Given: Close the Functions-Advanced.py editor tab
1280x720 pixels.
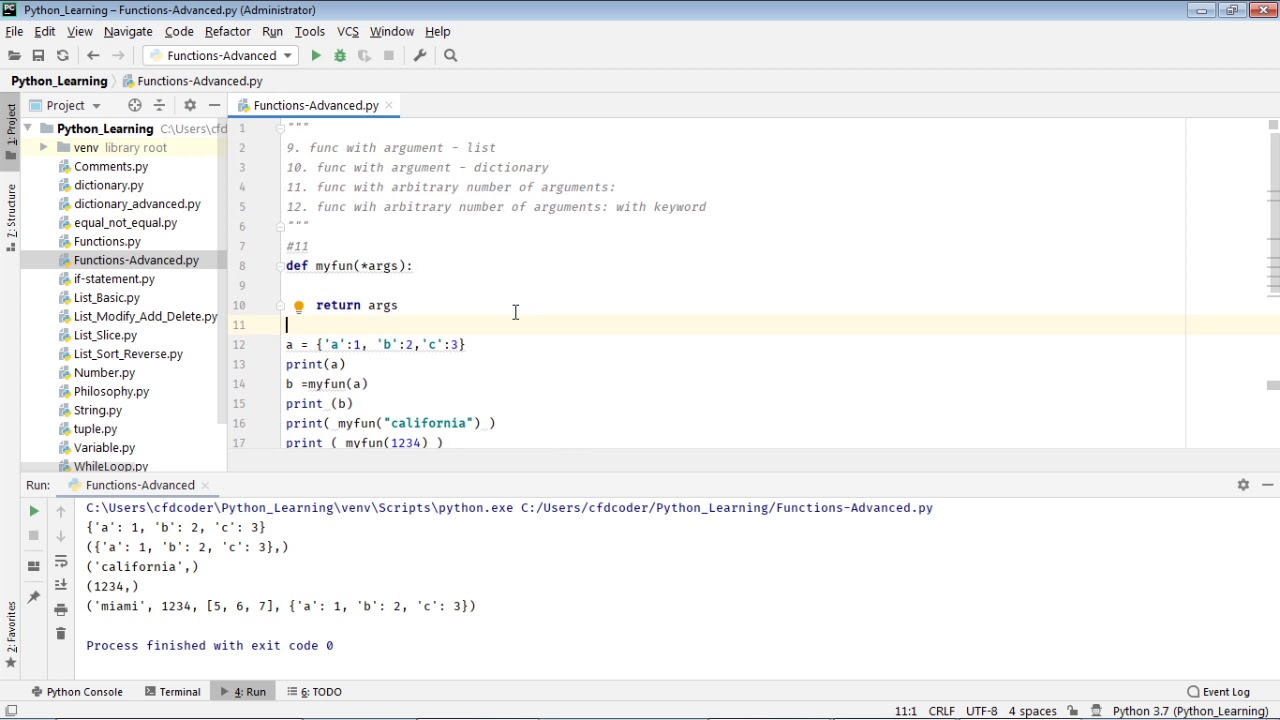Looking at the screenshot, I should [389, 105].
